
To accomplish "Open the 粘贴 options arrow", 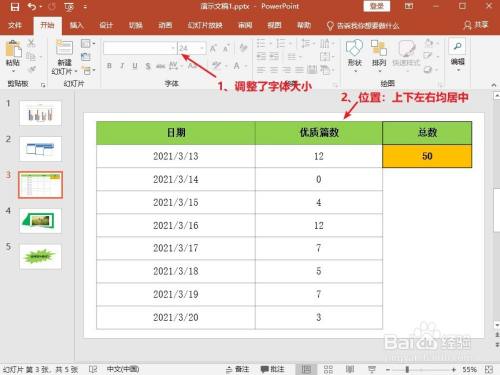I will click(13, 71).
